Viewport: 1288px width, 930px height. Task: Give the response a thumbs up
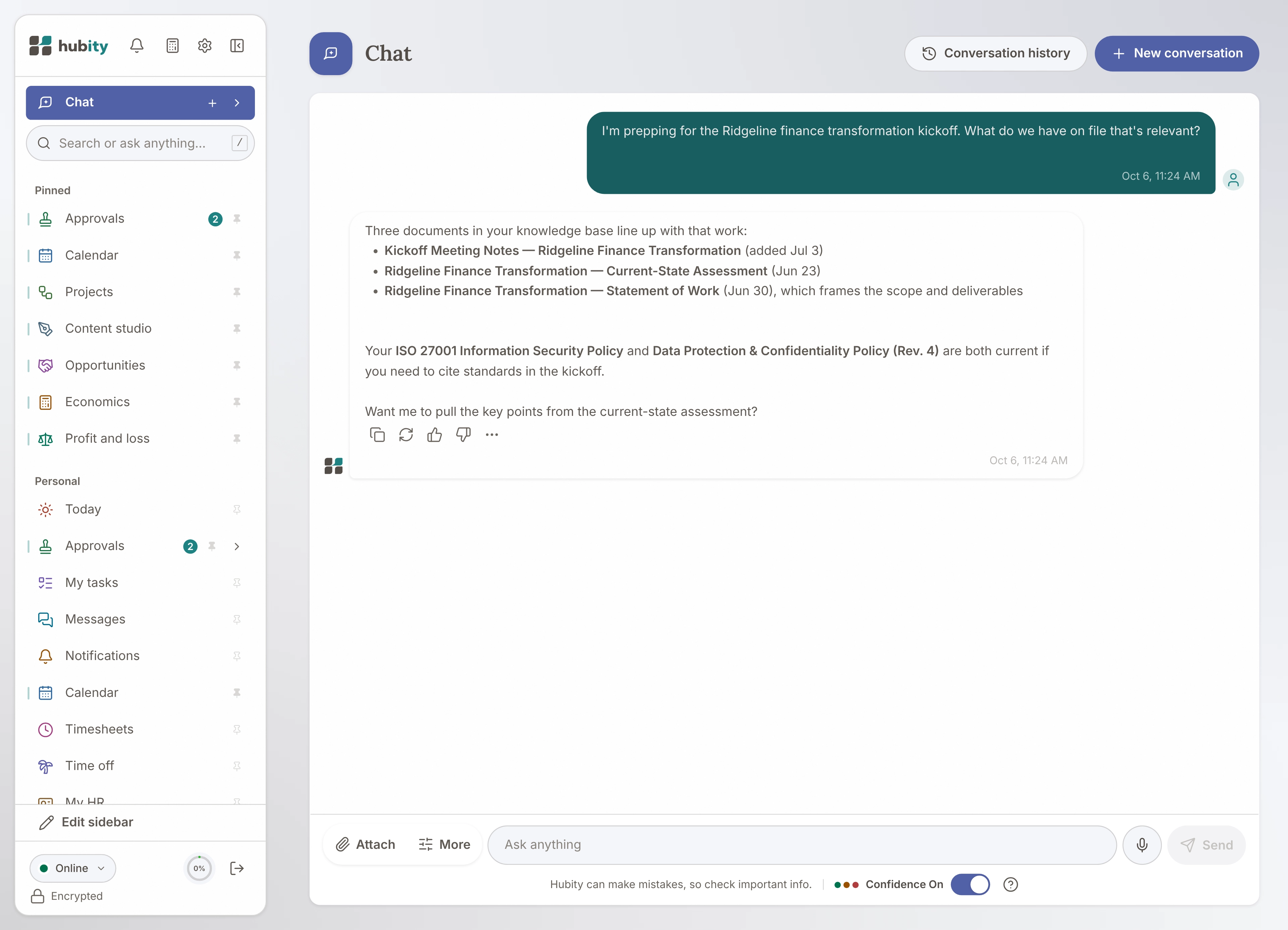(434, 435)
